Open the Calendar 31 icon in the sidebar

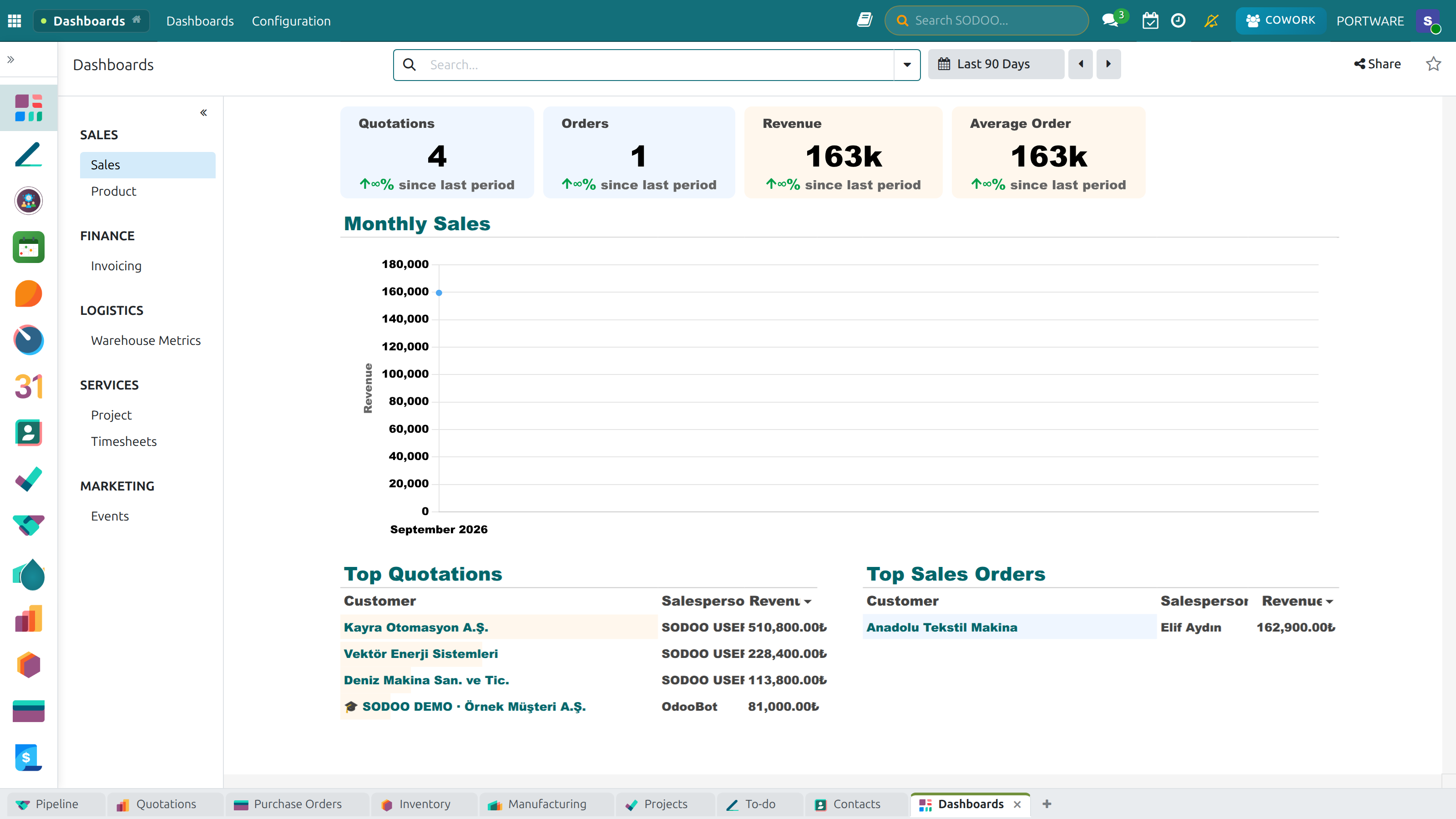pyautogui.click(x=28, y=387)
